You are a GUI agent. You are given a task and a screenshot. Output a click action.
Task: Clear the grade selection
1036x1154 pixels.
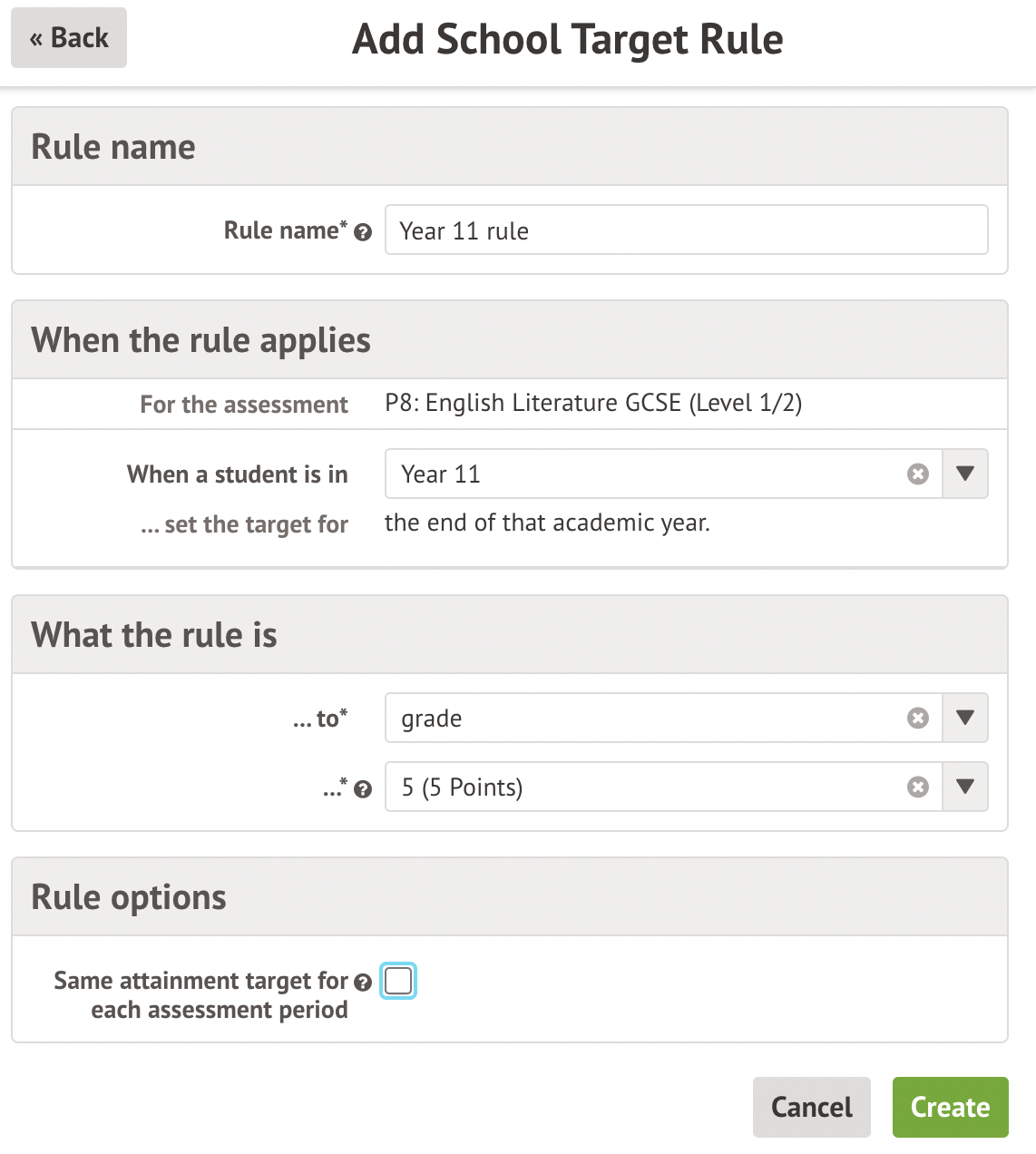[x=918, y=719]
